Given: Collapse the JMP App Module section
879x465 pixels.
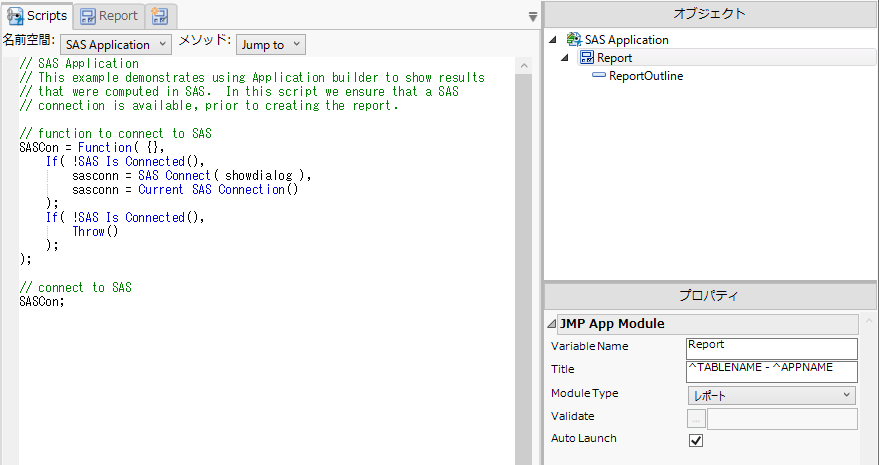Looking at the screenshot, I should tap(553, 324).
